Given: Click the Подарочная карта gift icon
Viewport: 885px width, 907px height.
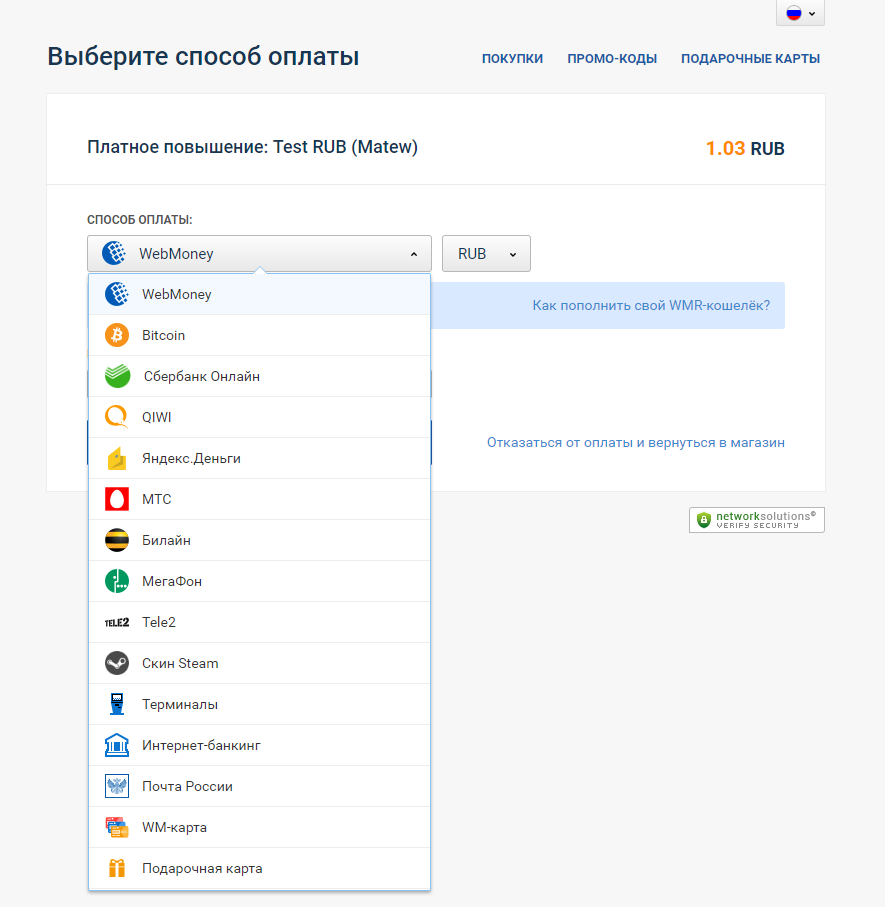Looking at the screenshot, I should pyautogui.click(x=117, y=868).
